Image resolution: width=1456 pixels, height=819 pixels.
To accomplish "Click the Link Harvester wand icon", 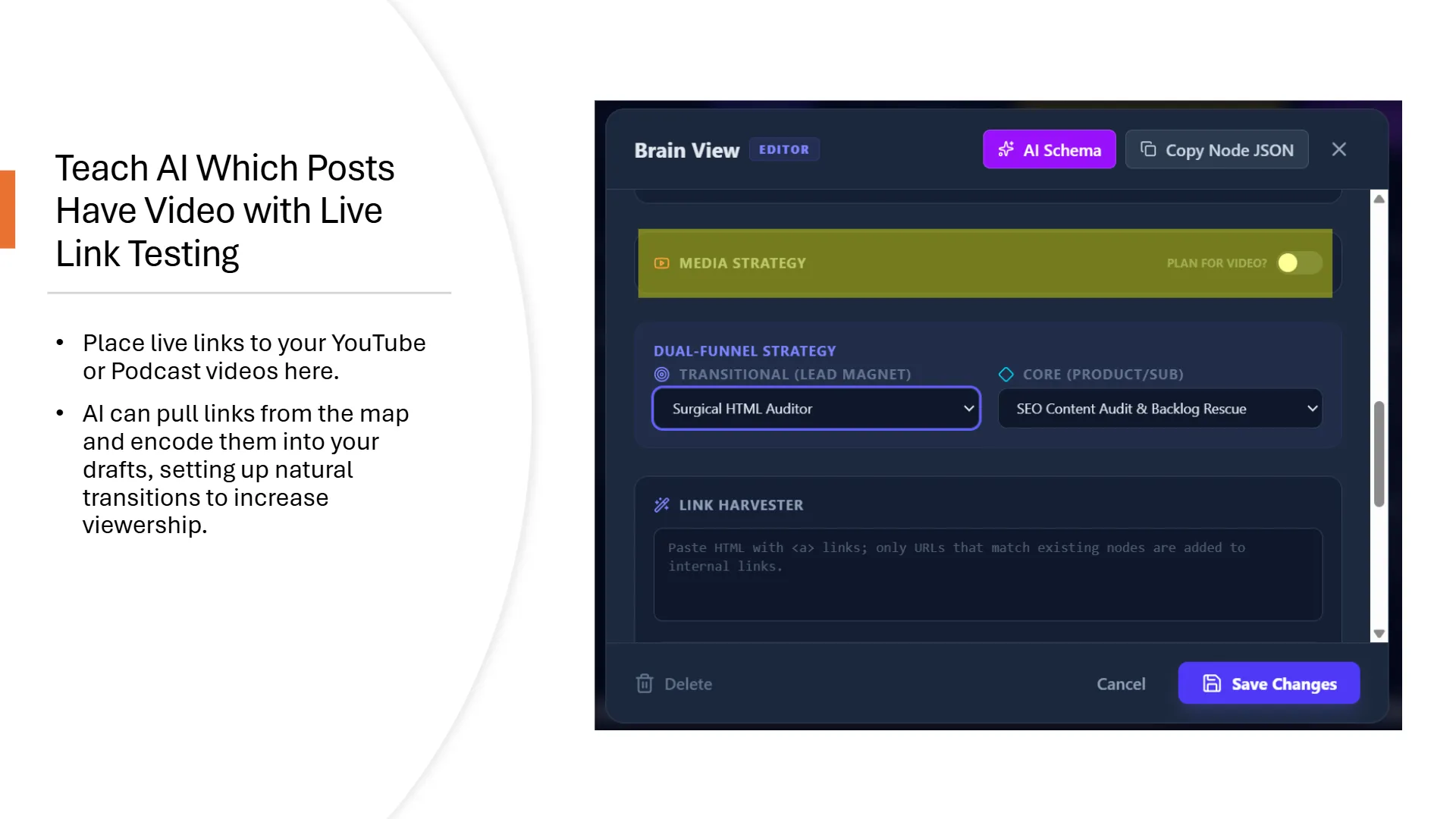I will pyautogui.click(x=662, y=505).
